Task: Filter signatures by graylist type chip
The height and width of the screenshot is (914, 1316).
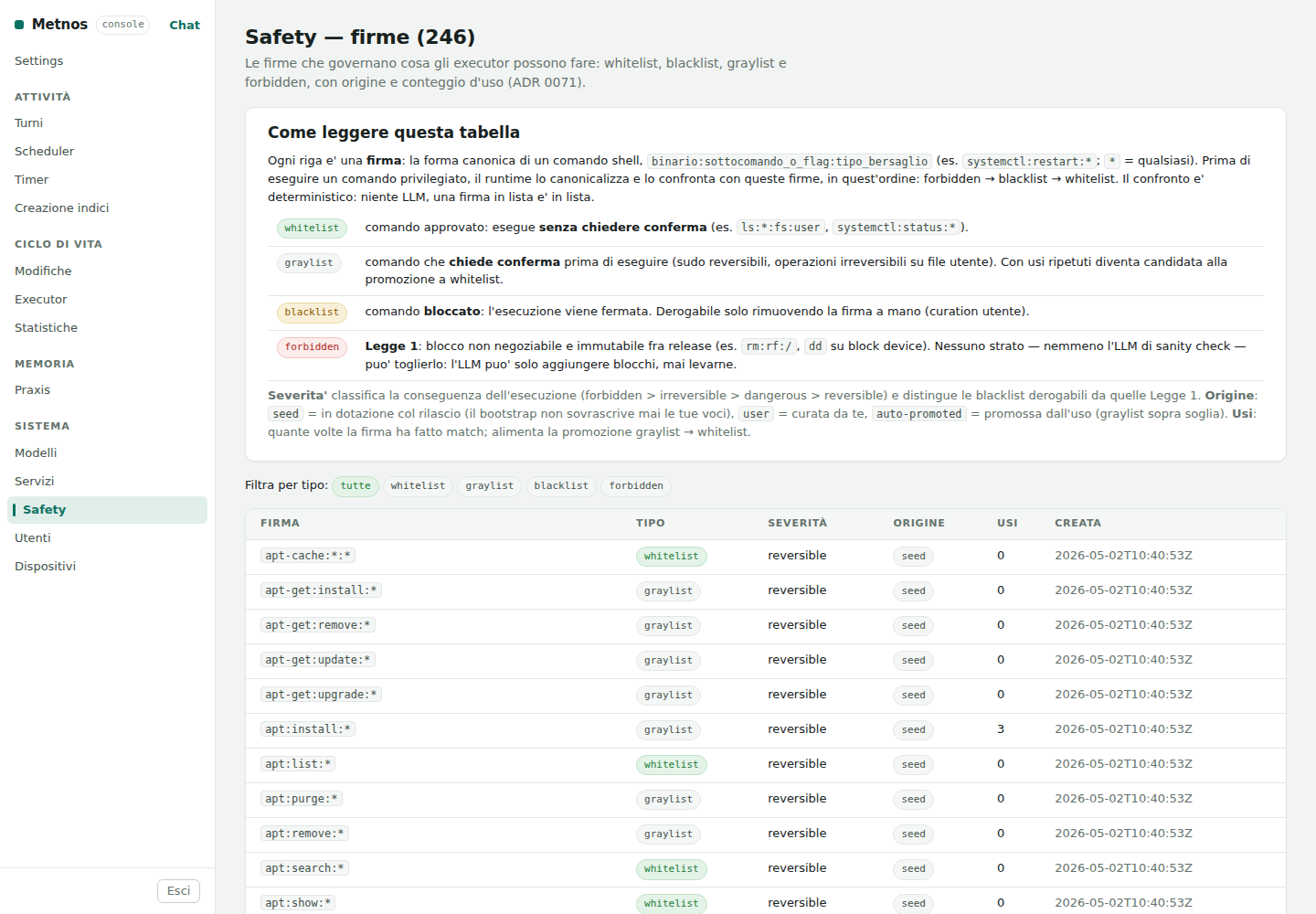Action: [x=490, y=486]
